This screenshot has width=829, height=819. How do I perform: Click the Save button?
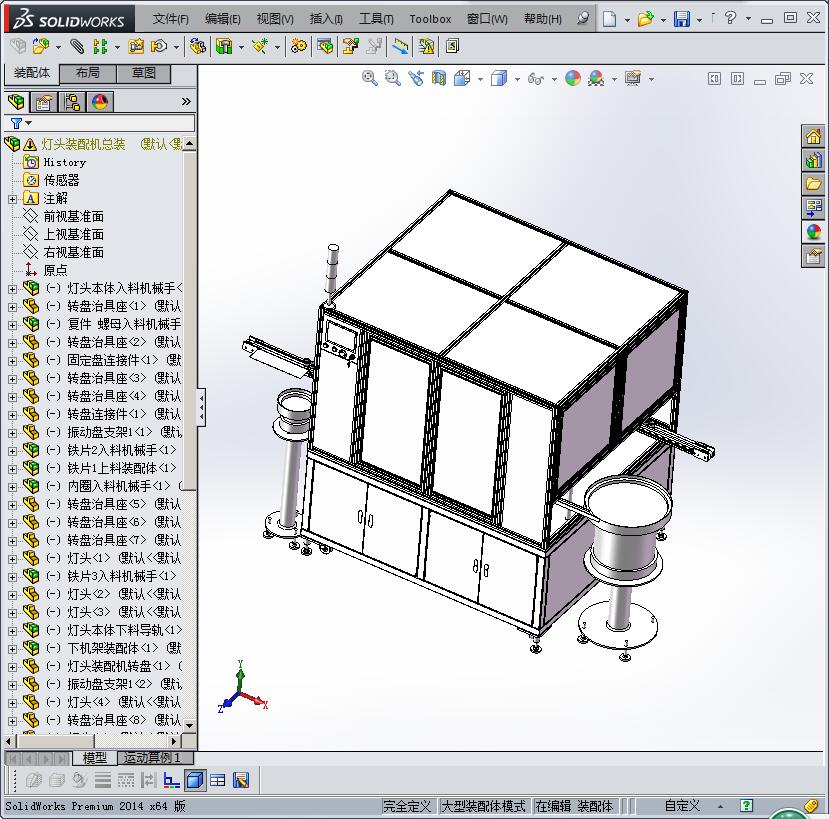[x=682, y=20]
